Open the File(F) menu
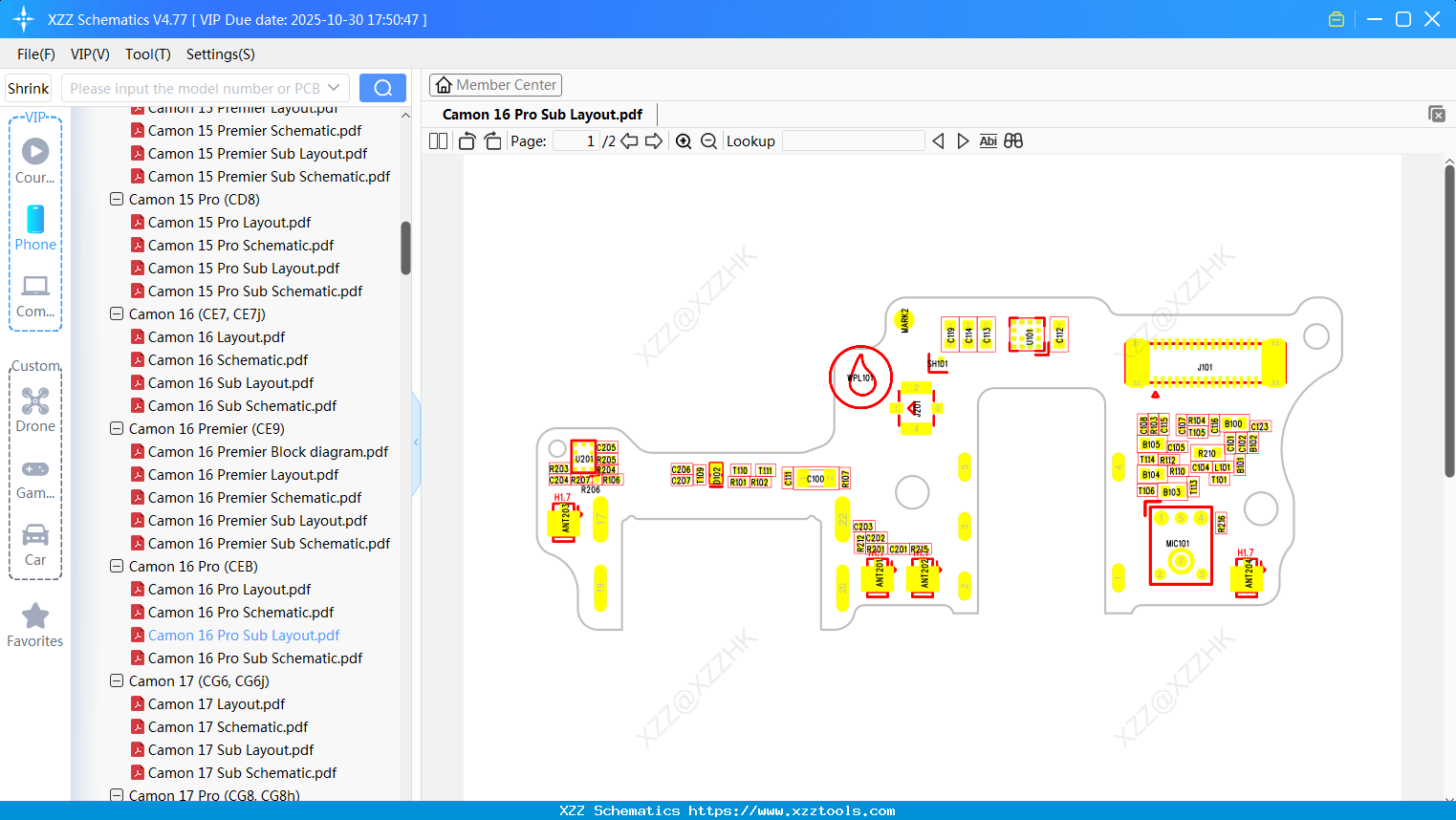This screenshot has height=820, width=1456. click(x=36, y=54)
